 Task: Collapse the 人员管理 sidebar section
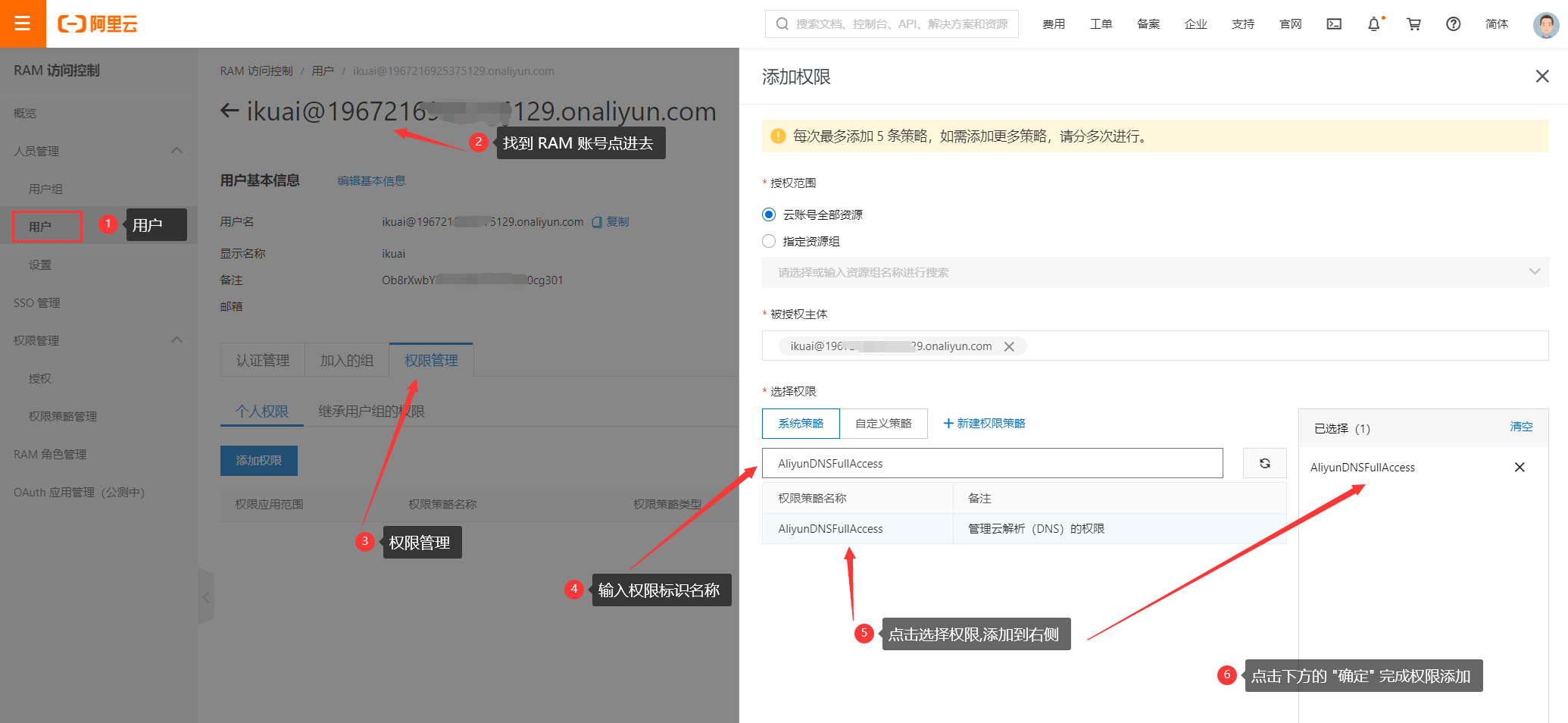176,151
